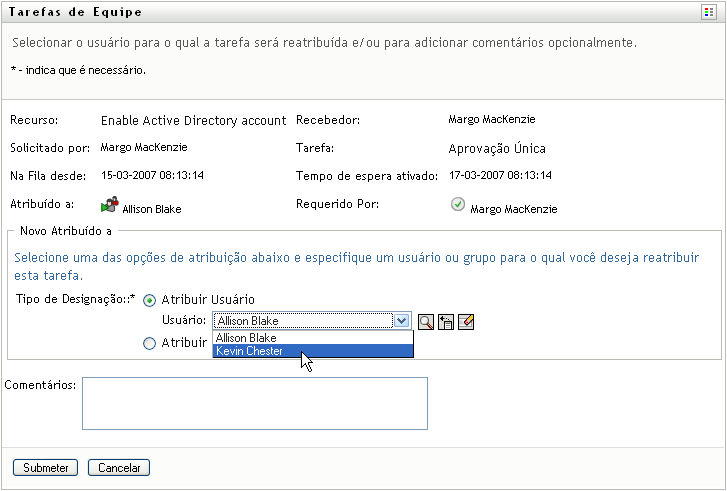The height and width of the screenshot is (491, 727).
Task: Select the second Atribuir radio button
Action: pos(150,343)
